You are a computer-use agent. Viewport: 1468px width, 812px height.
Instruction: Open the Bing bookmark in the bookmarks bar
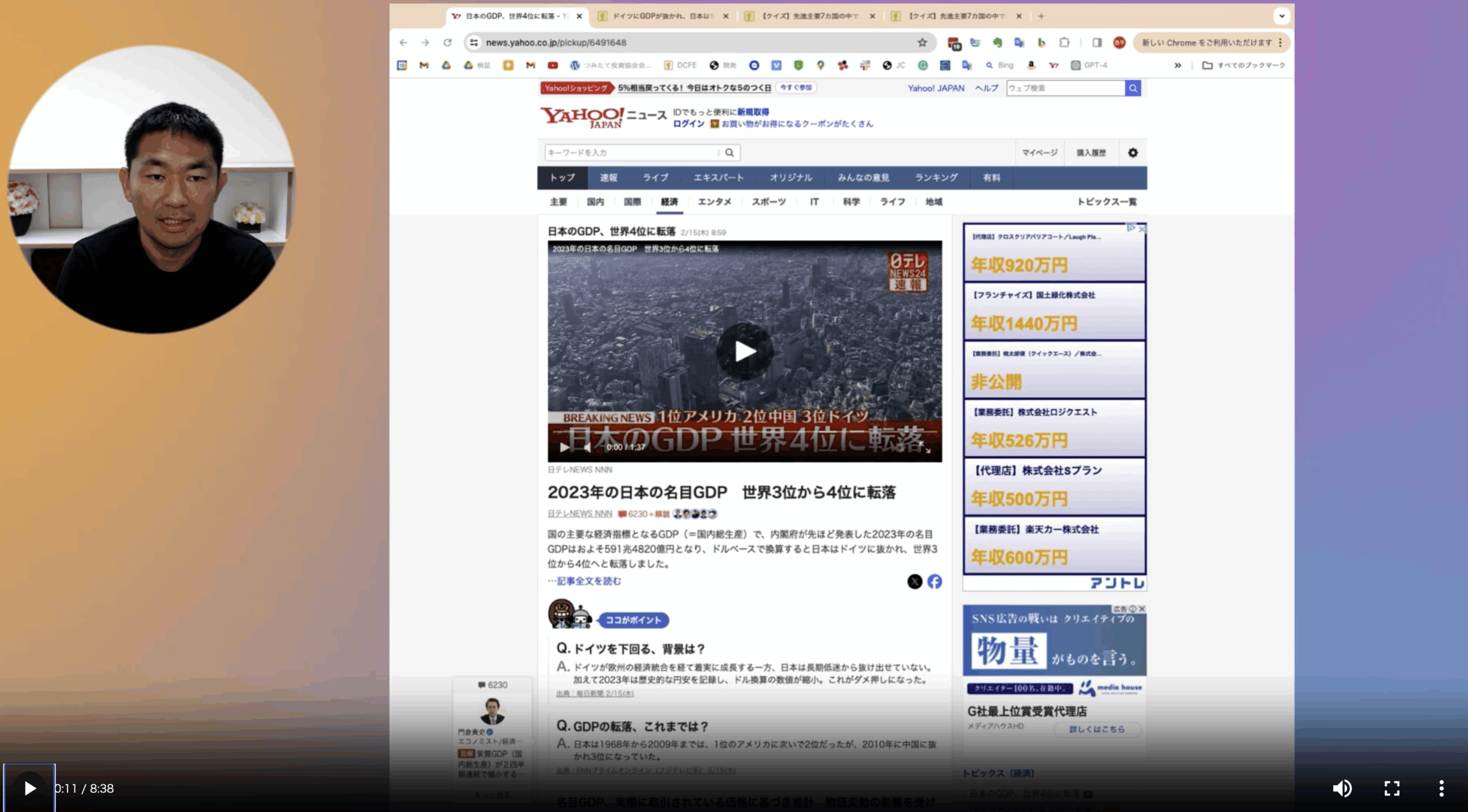1000,65
